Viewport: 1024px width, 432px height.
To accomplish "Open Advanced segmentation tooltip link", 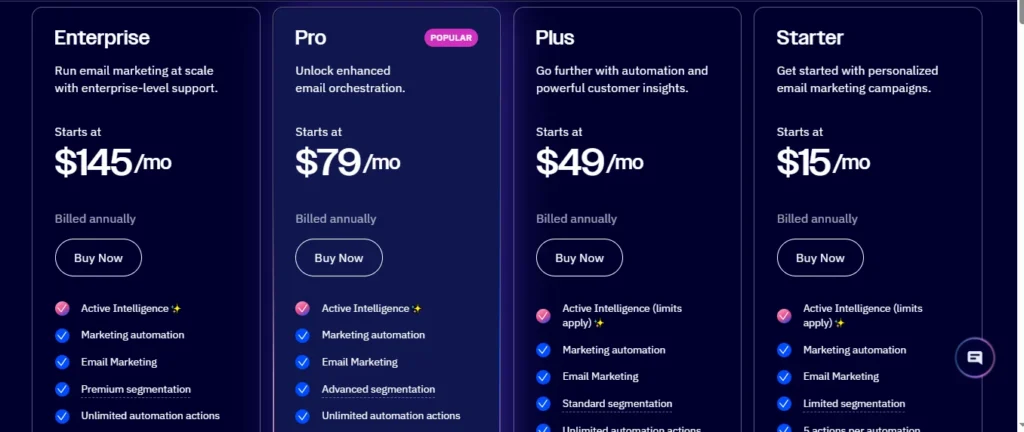I will (378, 389).
